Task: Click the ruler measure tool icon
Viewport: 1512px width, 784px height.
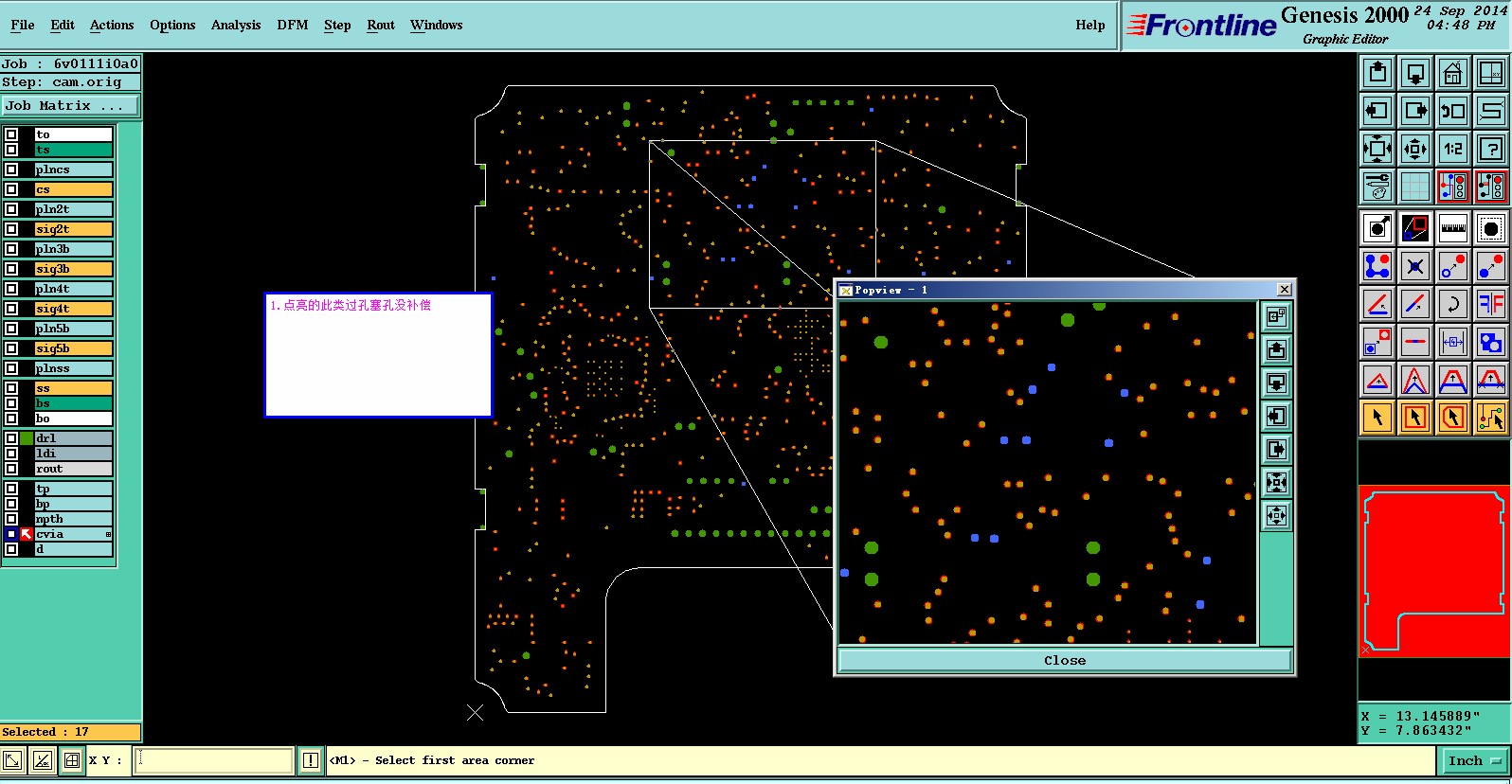Action: click(x=1453, y=228)
